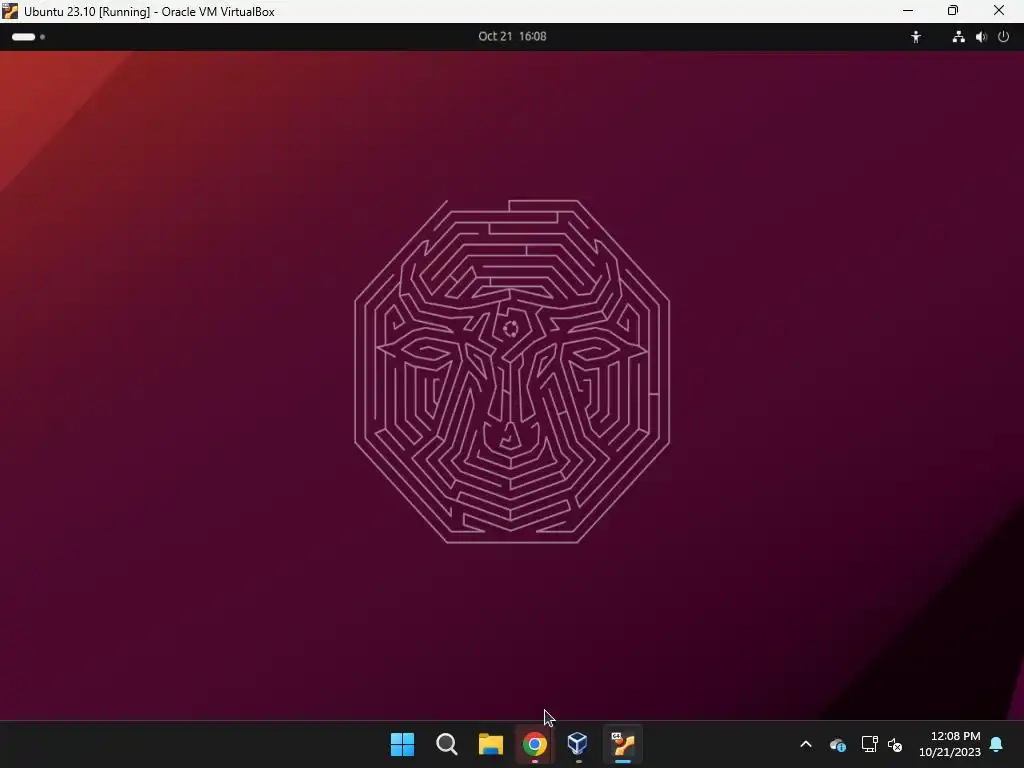
Task: Open the Ubuntu power menu icon
Action: click(1004, 37)
